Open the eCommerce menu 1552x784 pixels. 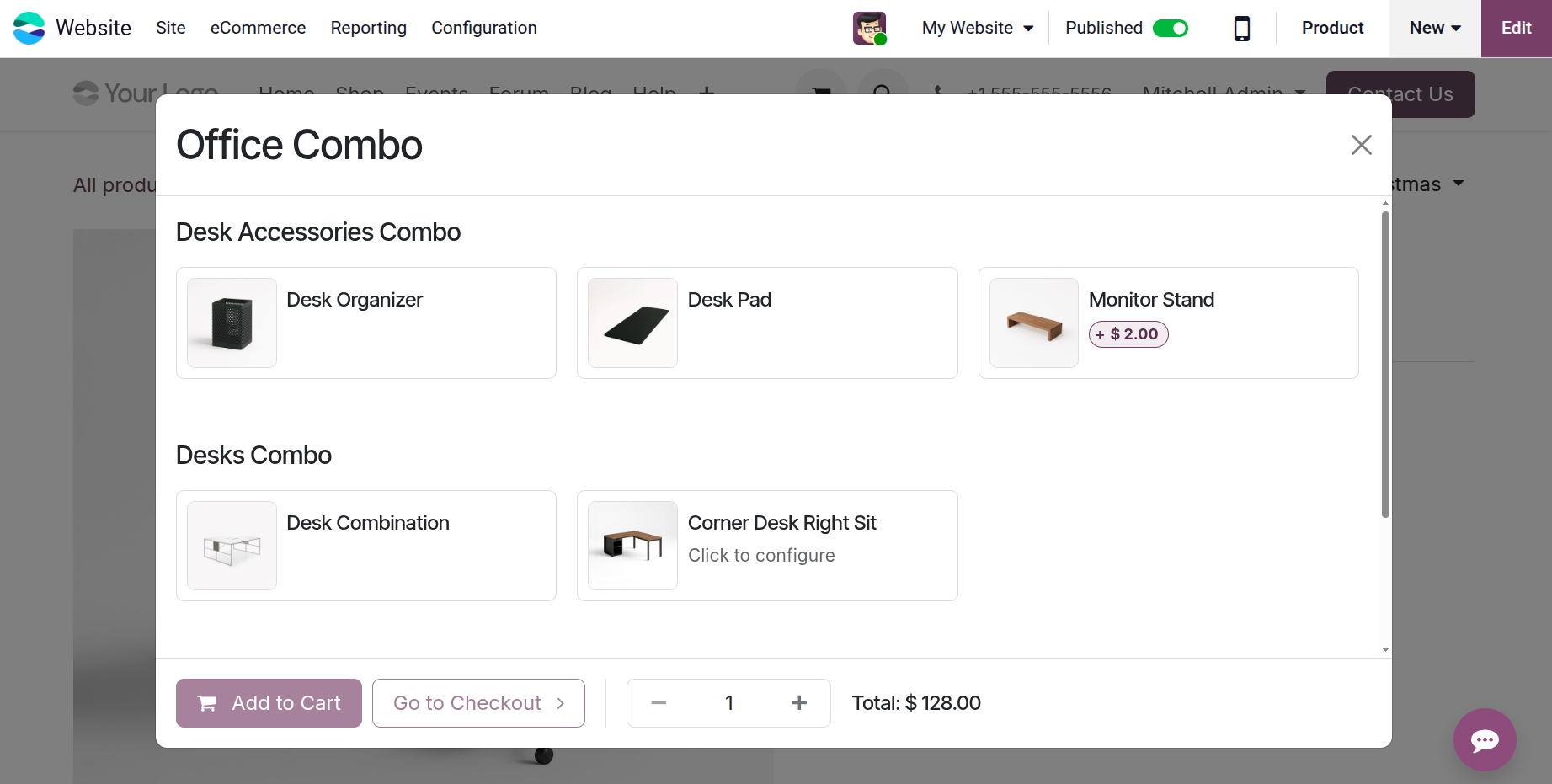coord(258,29)
